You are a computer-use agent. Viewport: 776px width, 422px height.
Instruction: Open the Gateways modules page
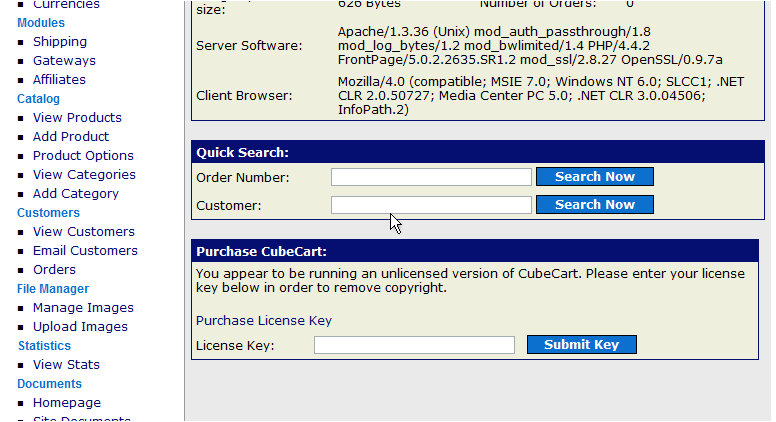(x=64, y=61)
